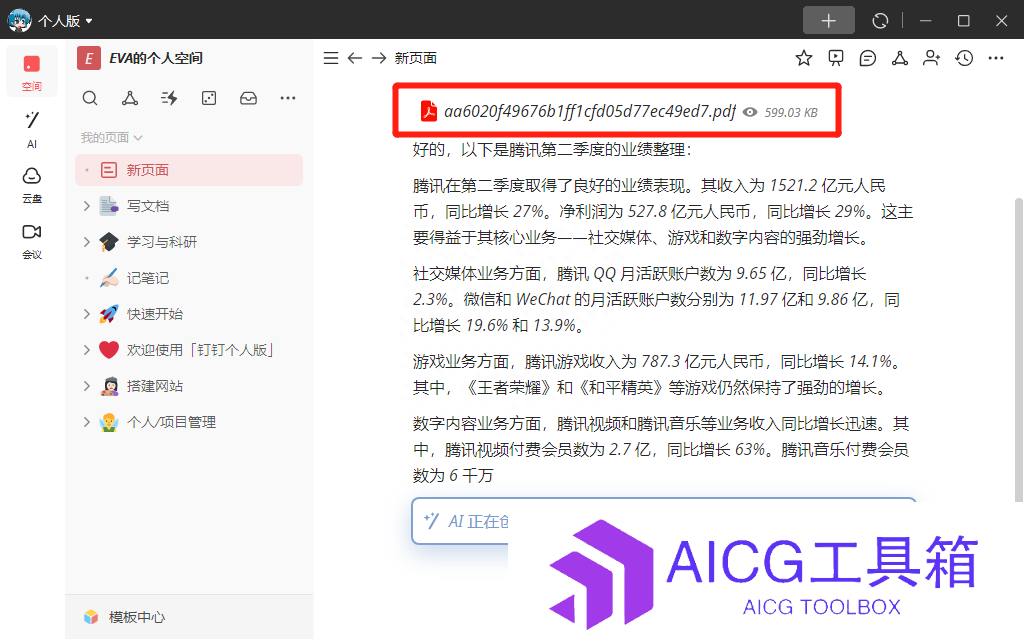The width and height of the screenshot is (1024, 640).
Task: Open page more options in header
Action: [x=996, y=58]
